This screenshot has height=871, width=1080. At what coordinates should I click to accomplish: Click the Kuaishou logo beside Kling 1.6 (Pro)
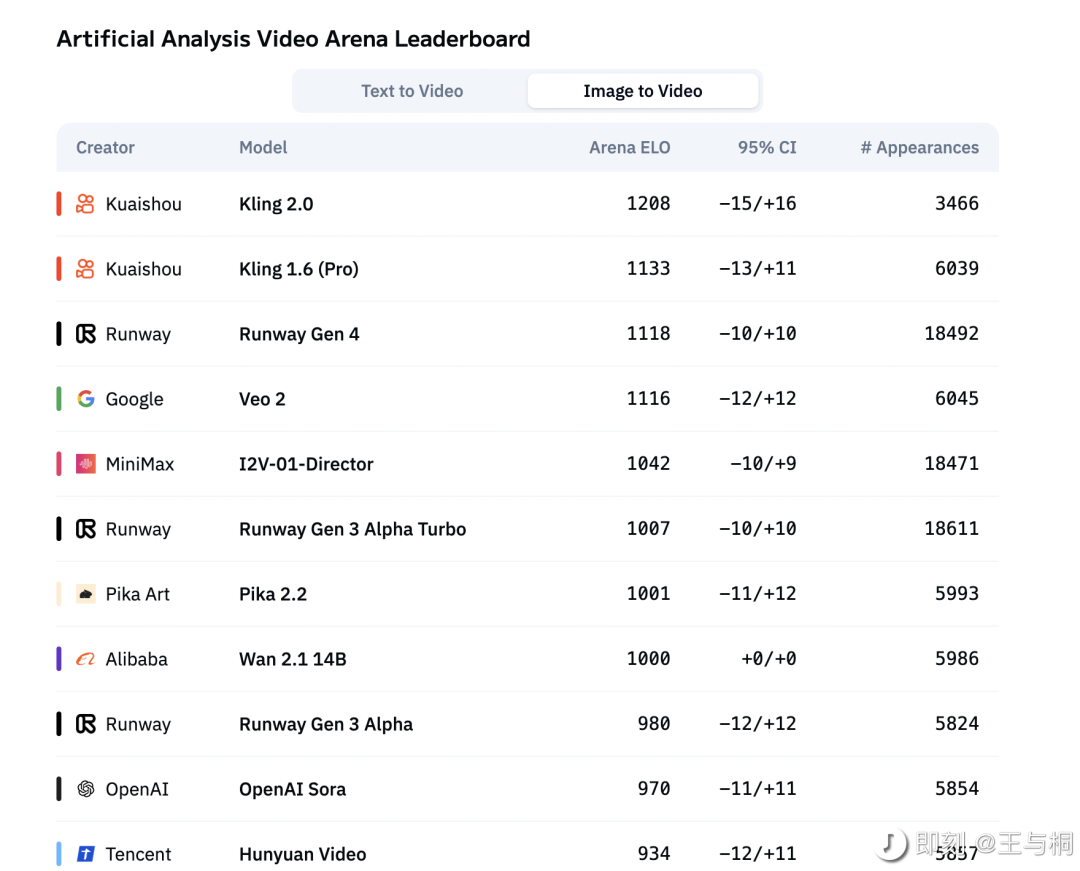(x=85, y=269)
